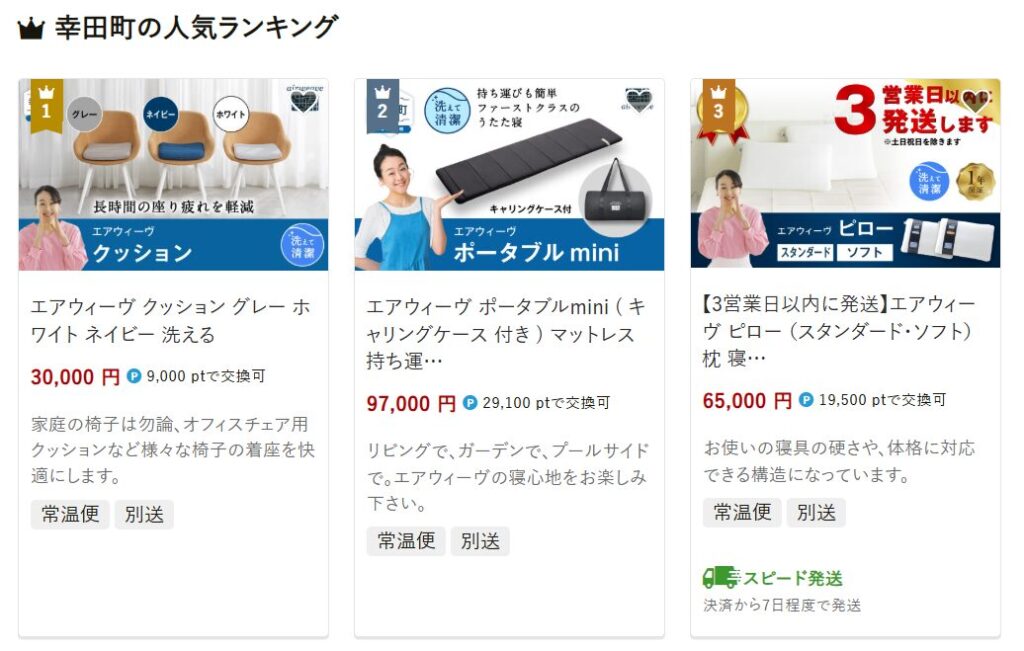Click the blue P point icon next to 29,100 pt
This screenshot has height=651, width=1024.
(470, 403)
